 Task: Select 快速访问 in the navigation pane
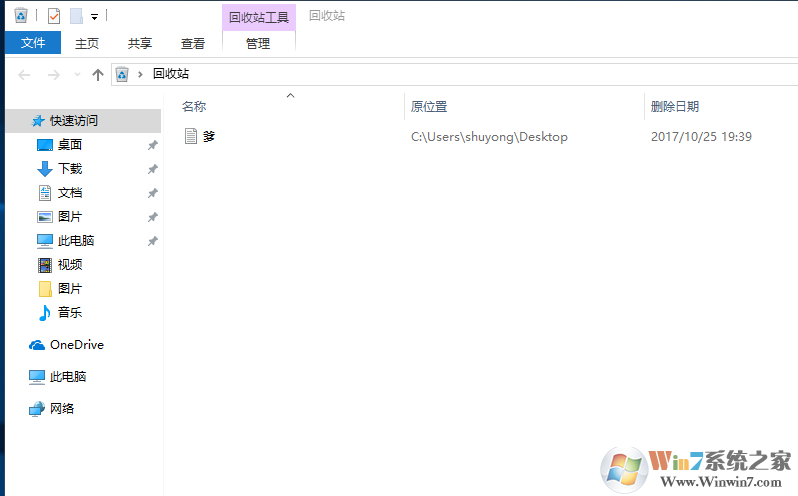coord(83,121)
